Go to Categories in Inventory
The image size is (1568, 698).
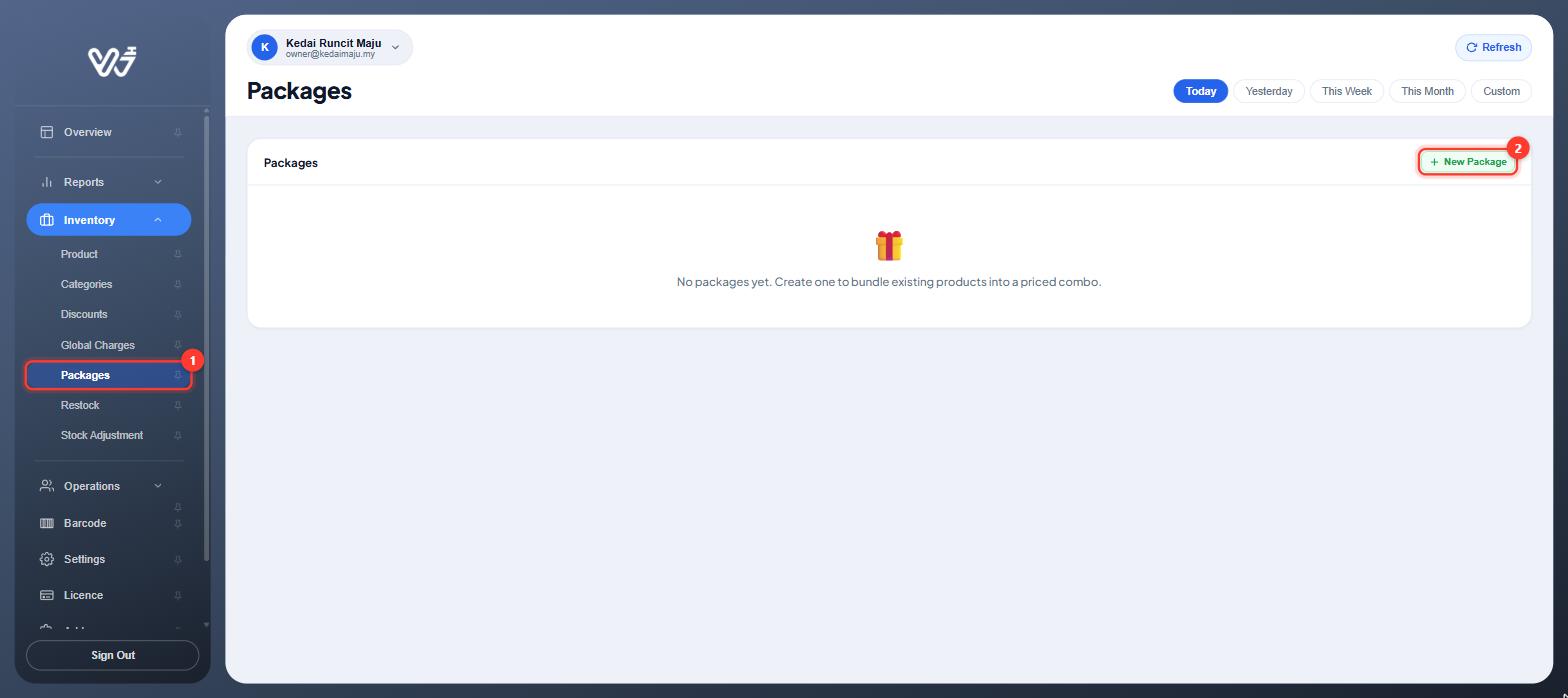pyautogui.click(x=109, y=284)
